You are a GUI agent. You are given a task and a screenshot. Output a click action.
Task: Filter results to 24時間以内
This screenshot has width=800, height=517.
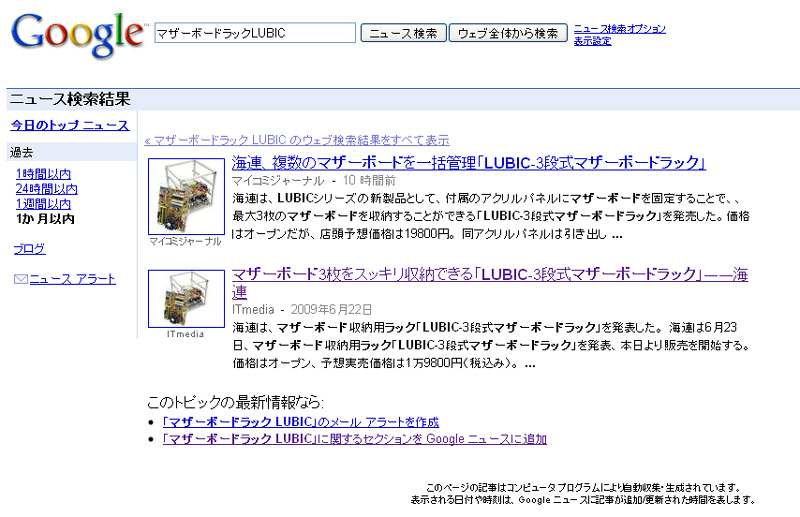[46, 189]
